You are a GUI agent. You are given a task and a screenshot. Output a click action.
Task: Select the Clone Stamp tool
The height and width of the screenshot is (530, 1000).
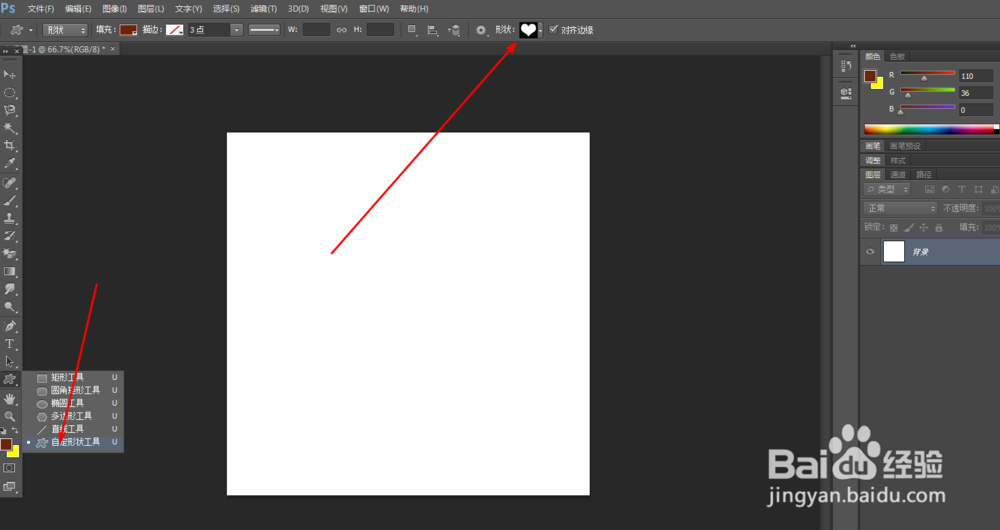[10, 218]
